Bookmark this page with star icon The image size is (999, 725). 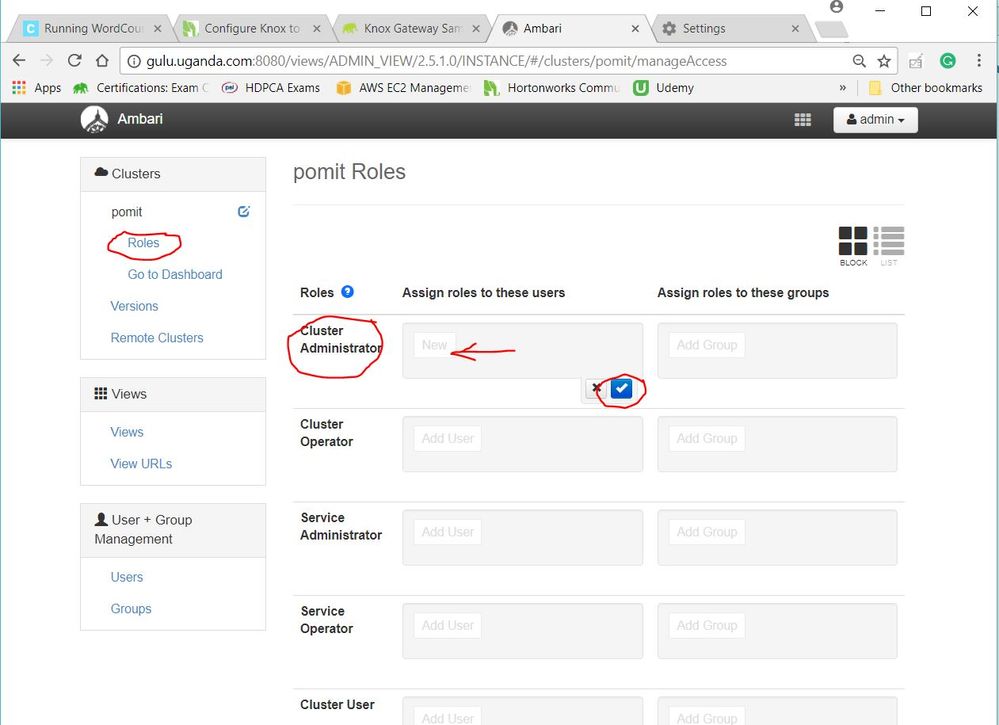tap(884, 61)
